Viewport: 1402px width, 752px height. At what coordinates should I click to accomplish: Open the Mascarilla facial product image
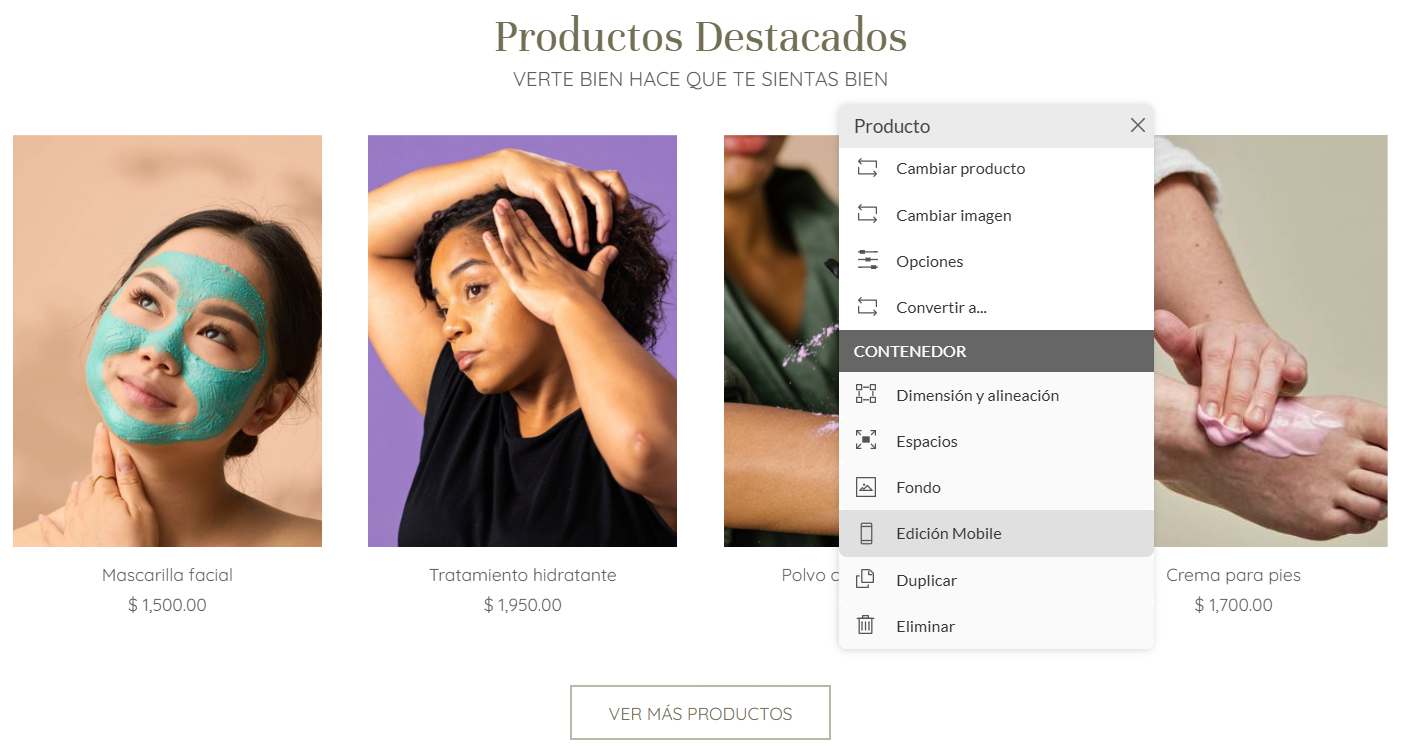[167, 341]
